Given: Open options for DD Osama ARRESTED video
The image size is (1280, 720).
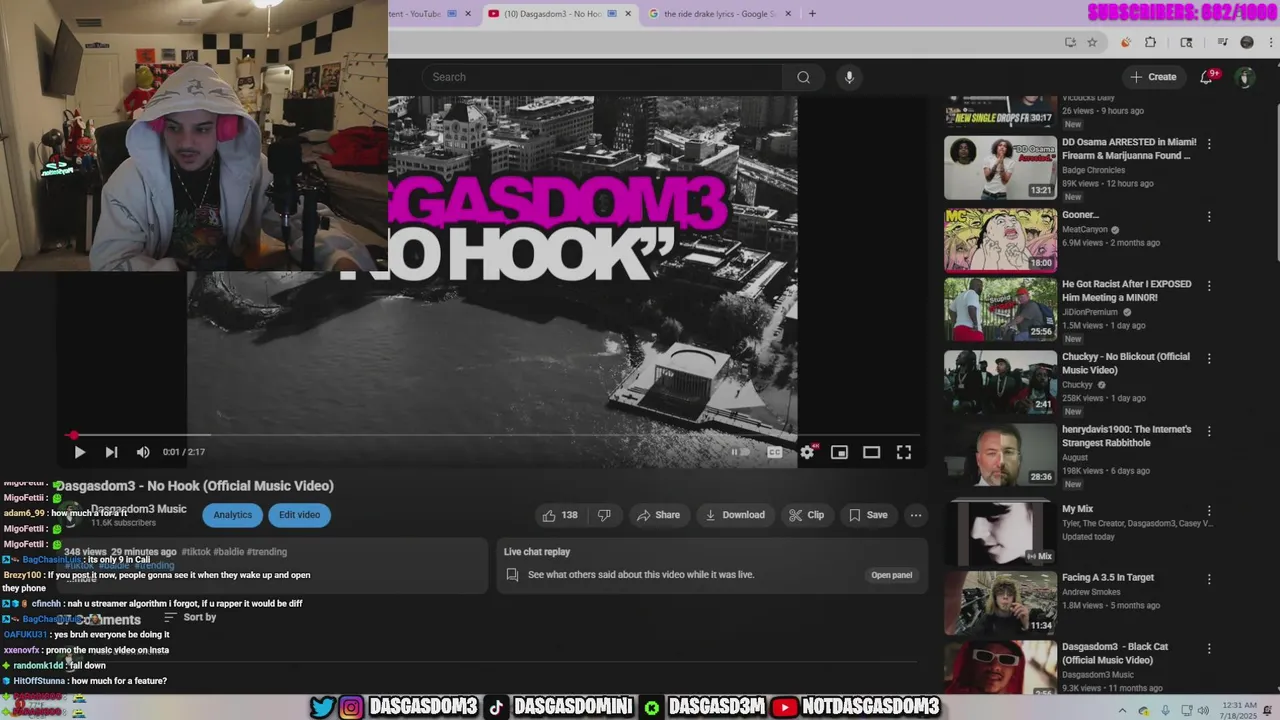Looking at the screenshot, I should [x=1209, y=144].
